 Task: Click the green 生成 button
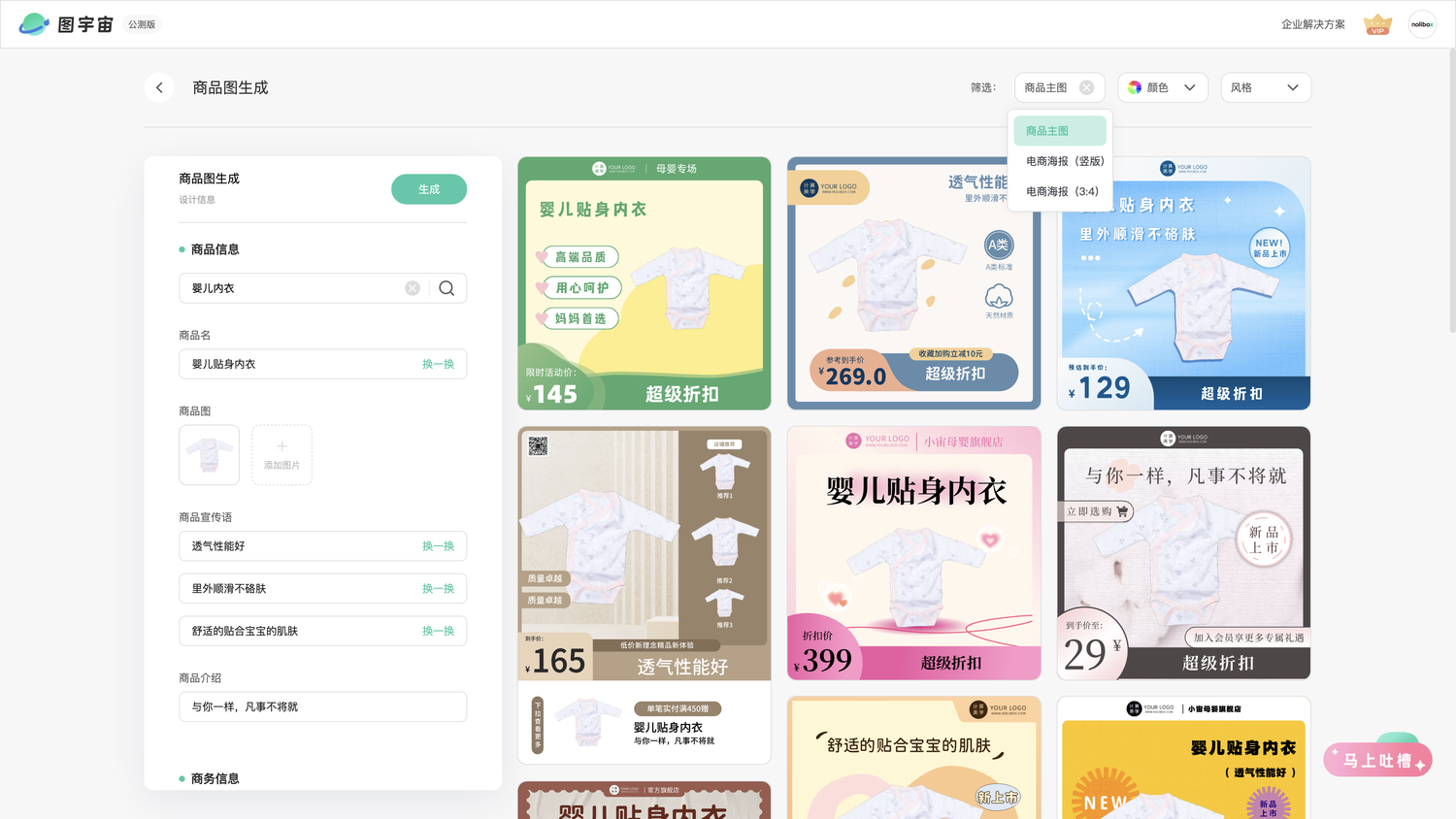429,189
